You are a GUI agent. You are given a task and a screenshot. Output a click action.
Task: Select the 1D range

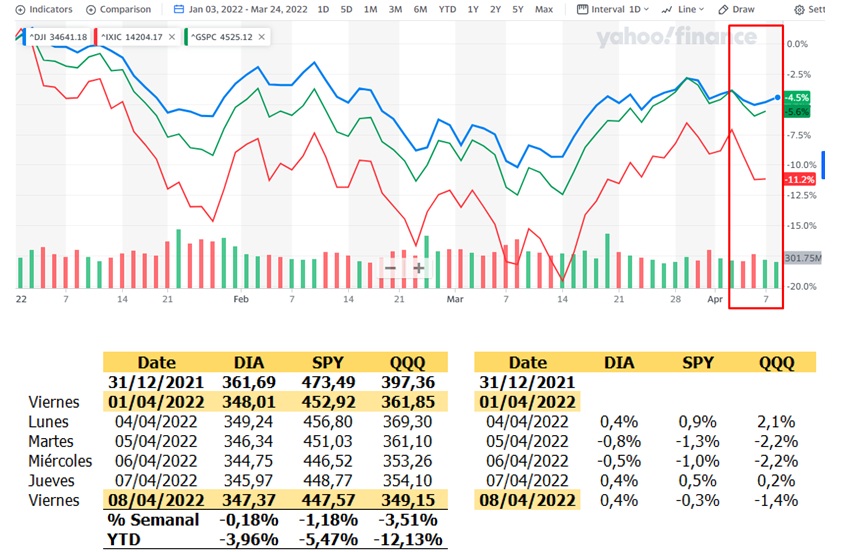[323, 9]
